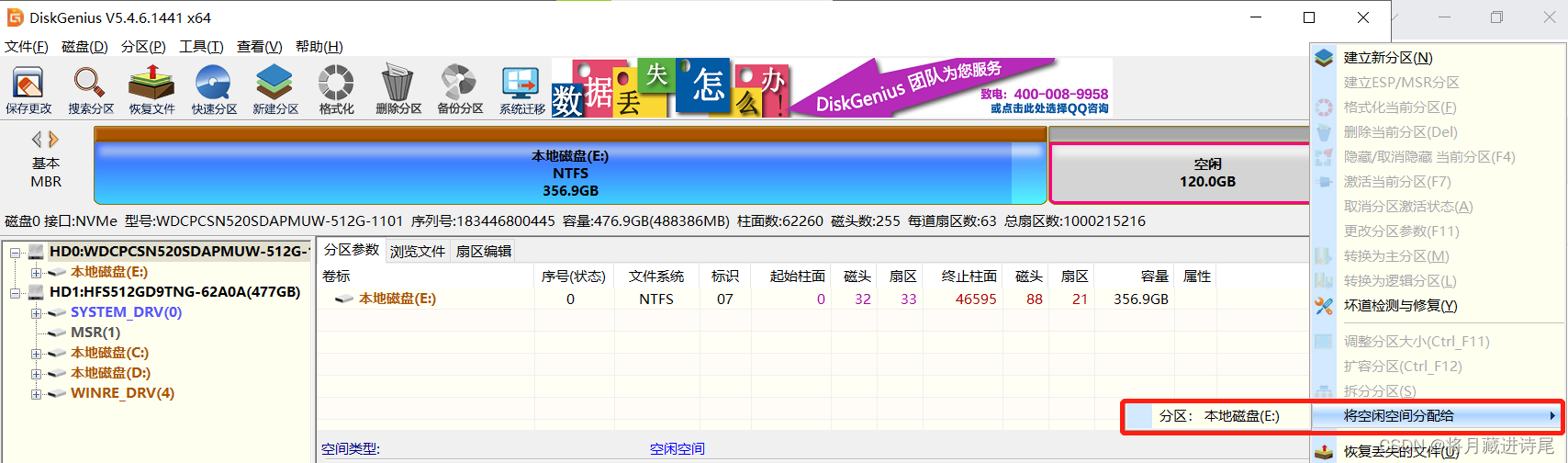Click the 格式化 format toolbar icon
The image size is (1568, 463).
[336, 90]
